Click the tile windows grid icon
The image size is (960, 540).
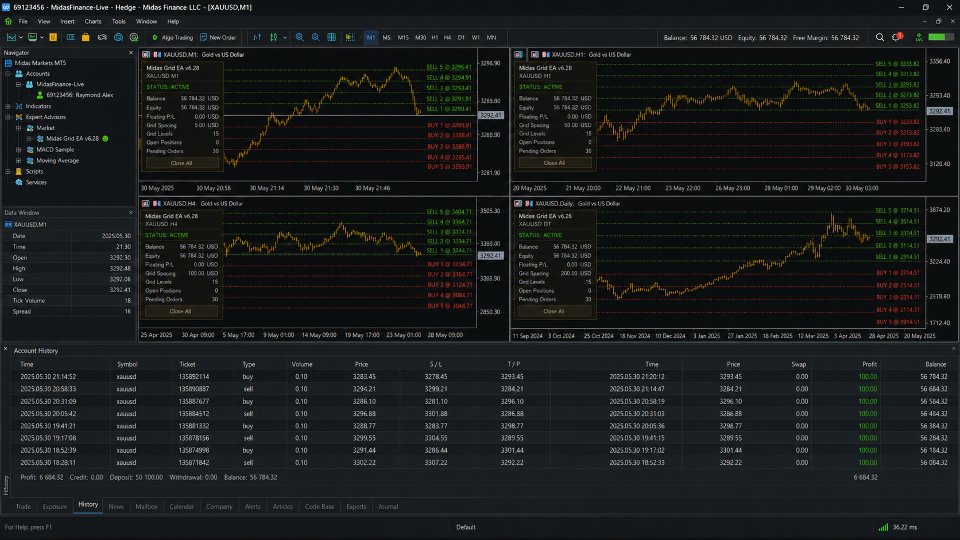331,37
